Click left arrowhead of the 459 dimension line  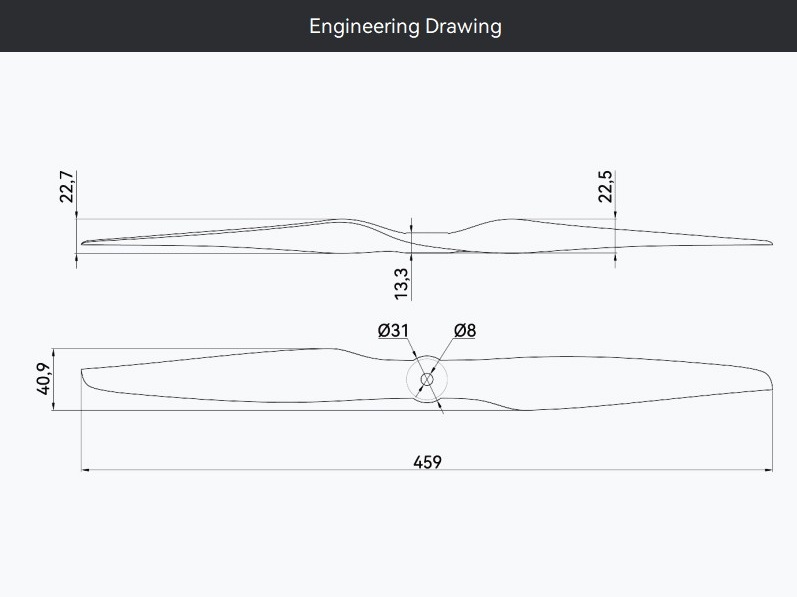coord(85,469)
